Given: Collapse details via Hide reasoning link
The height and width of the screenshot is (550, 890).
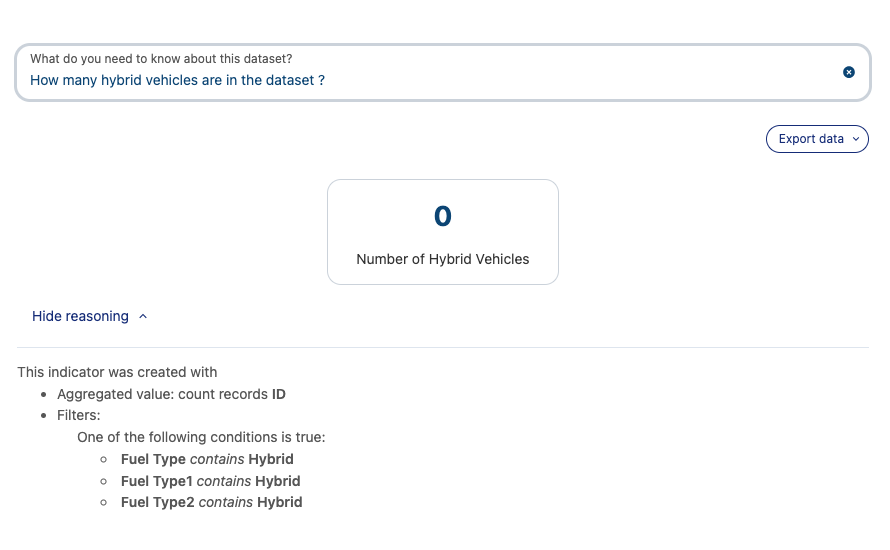Looking at the screenshot, I should (x=80, y=316).
